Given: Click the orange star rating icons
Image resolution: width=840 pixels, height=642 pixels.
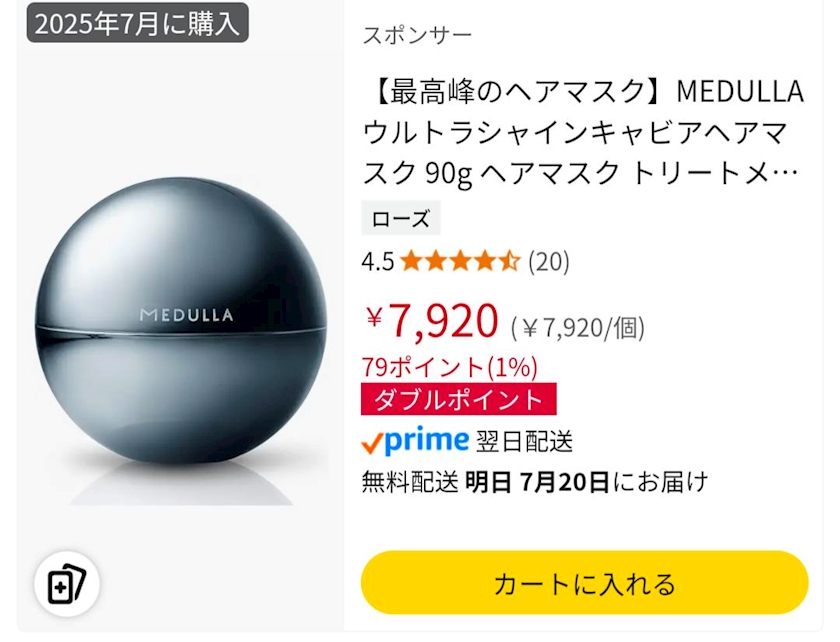Looking at the screenshot, I should click(460, 262).
